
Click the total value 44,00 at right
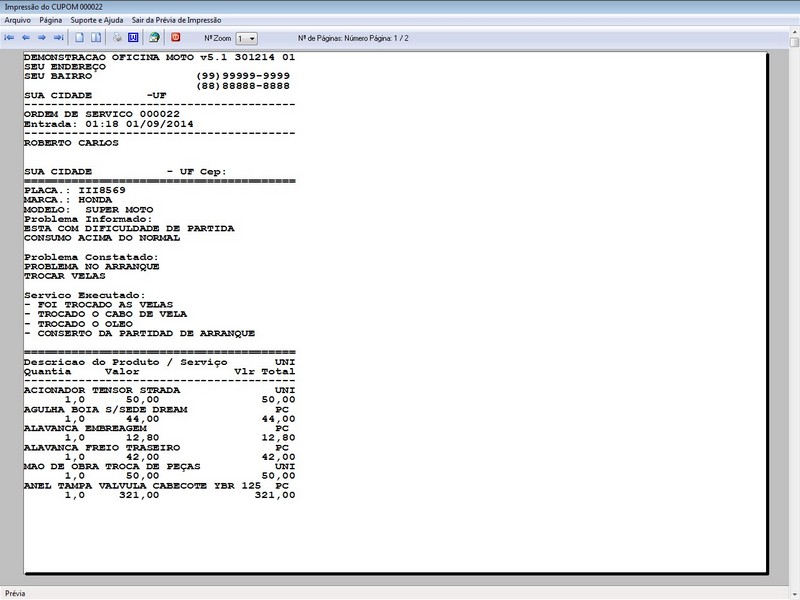(279, 419)
